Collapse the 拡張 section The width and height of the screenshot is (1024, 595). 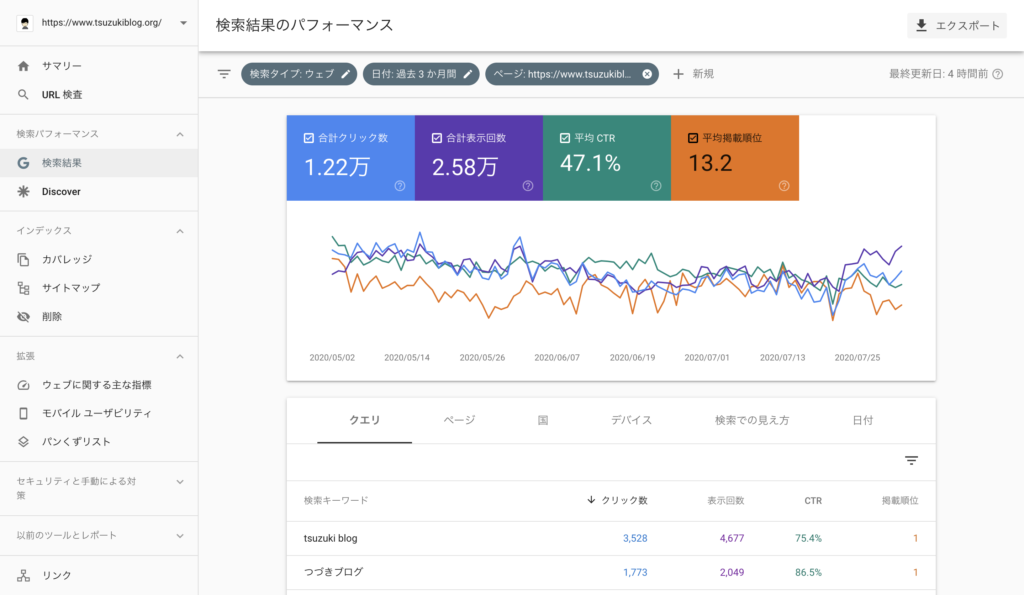tap(180, 357)
